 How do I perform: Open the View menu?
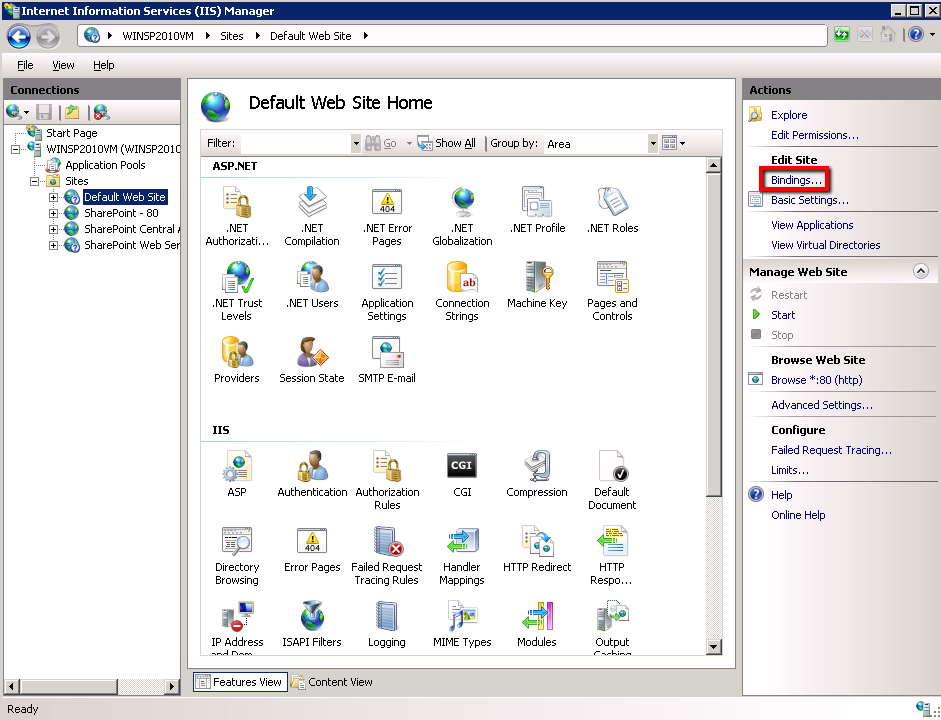point(63,65)
